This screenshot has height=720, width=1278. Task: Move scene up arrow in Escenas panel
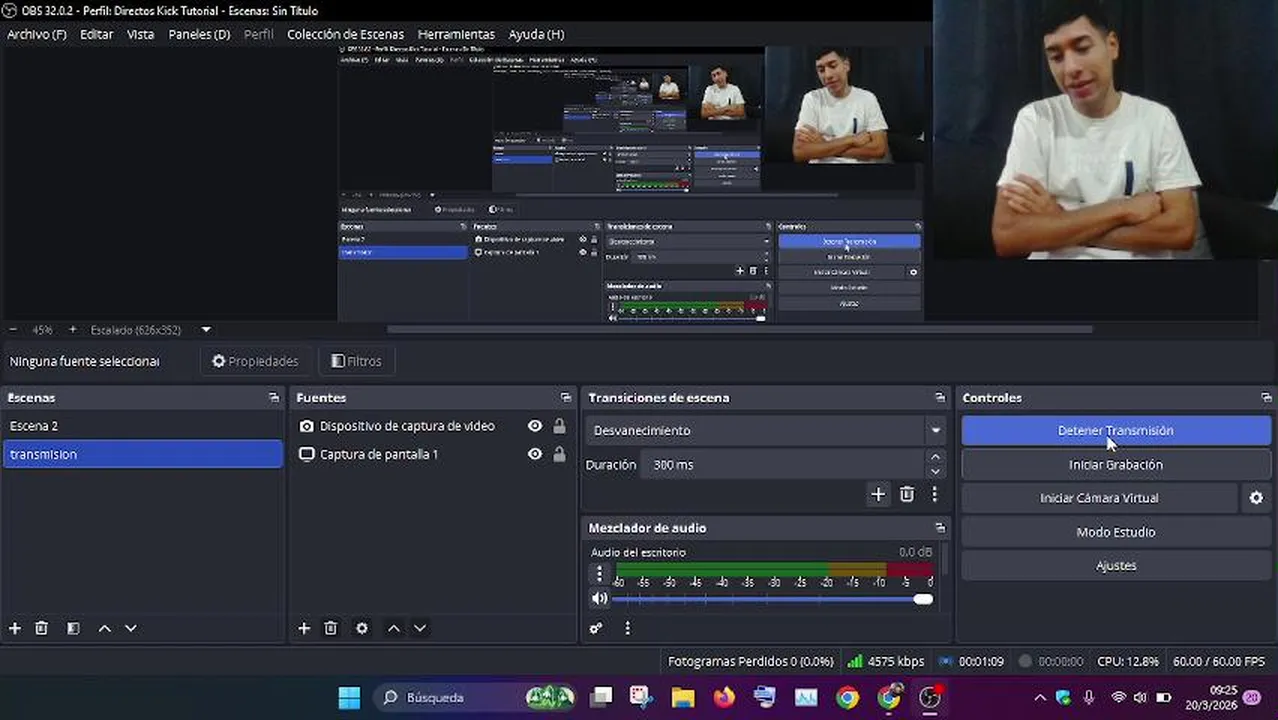(x=104, y=628)
